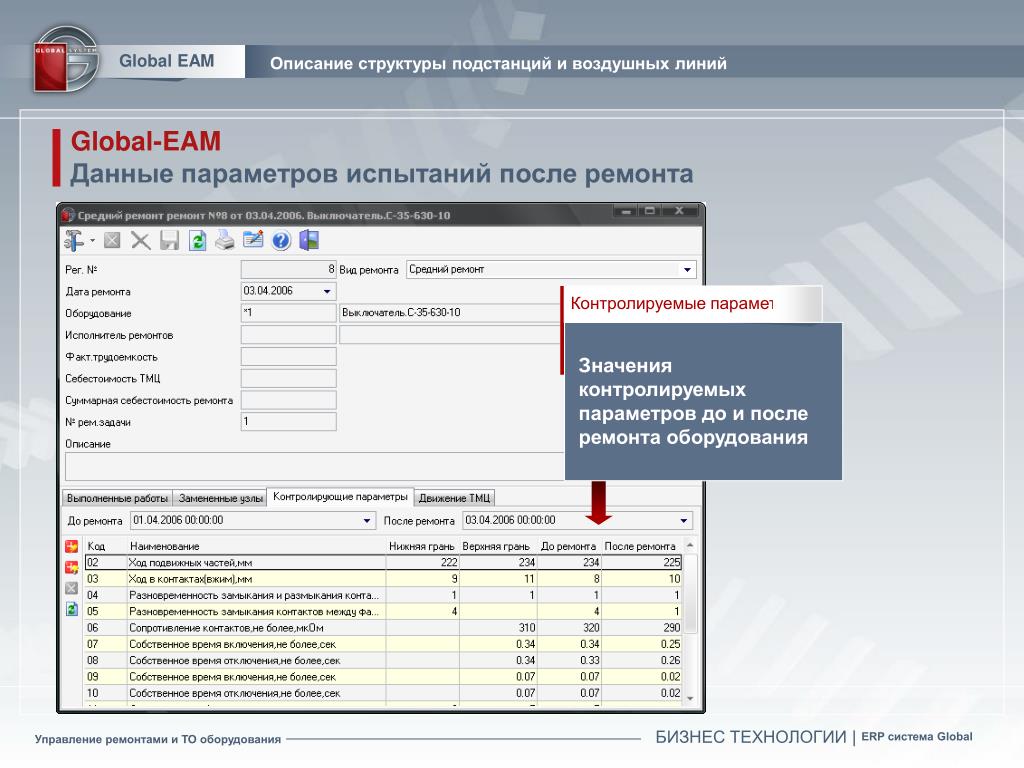This screenshot has height=768, width=1024.
Task: Click code cell 04 in table
Action: click(105, 595)
